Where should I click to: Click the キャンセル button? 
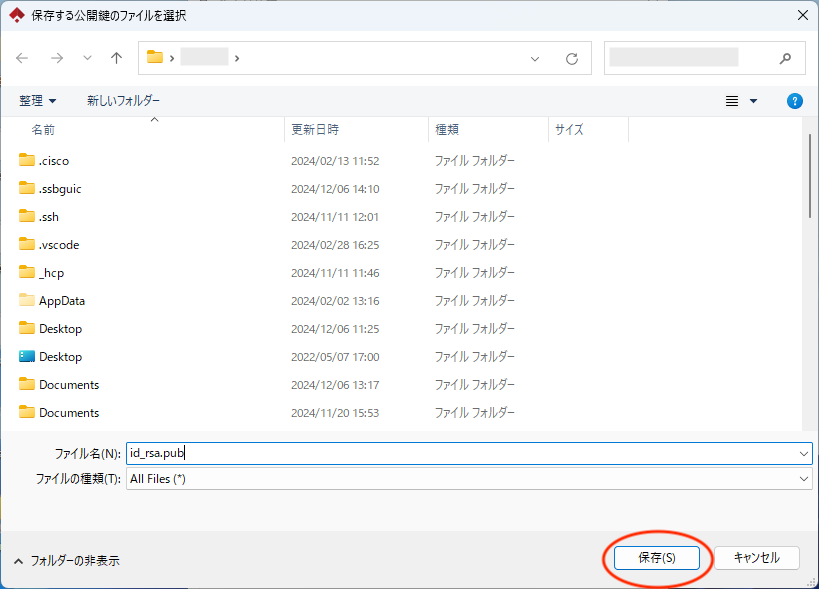756,558
